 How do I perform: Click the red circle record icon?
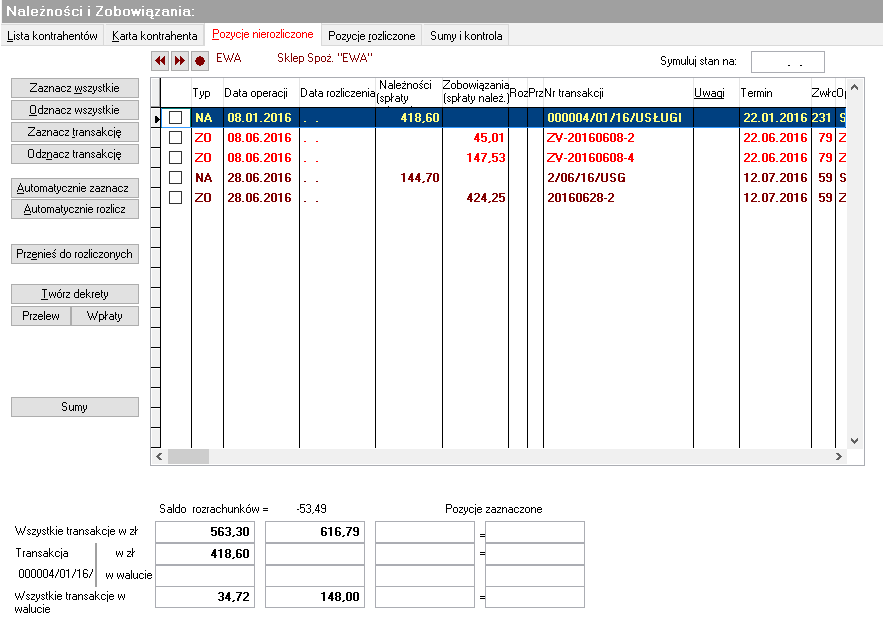click(x=199, y=60)
